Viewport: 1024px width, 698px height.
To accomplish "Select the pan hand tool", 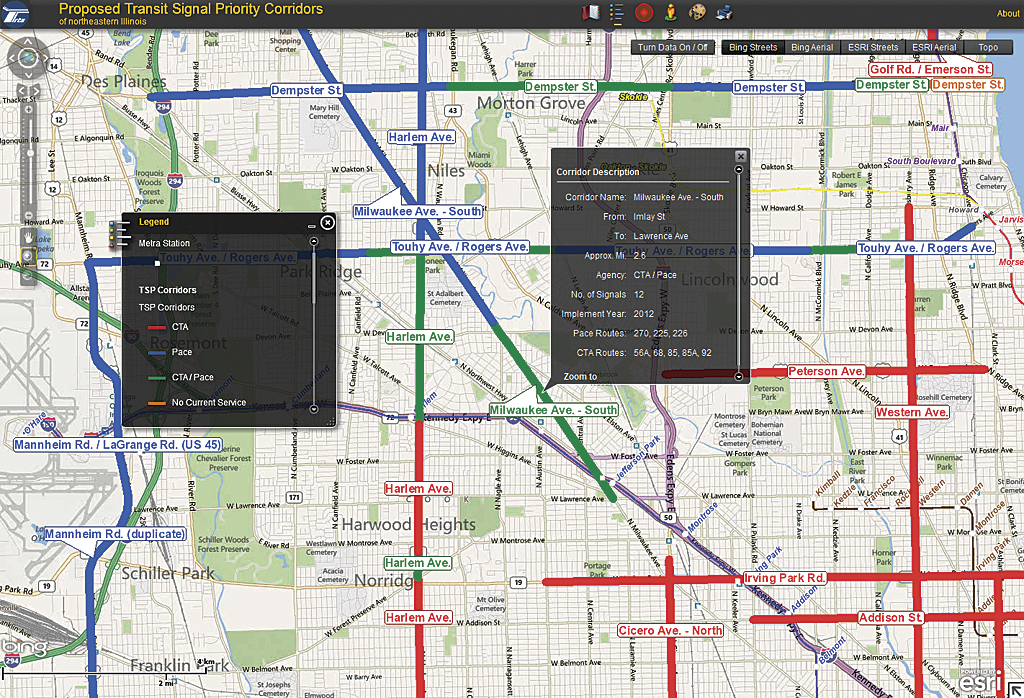I will pos(28,236).
